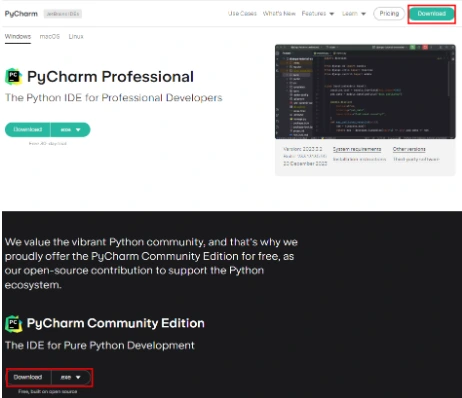
Task: Download PyCharm Professional
Action: [28, 129]
